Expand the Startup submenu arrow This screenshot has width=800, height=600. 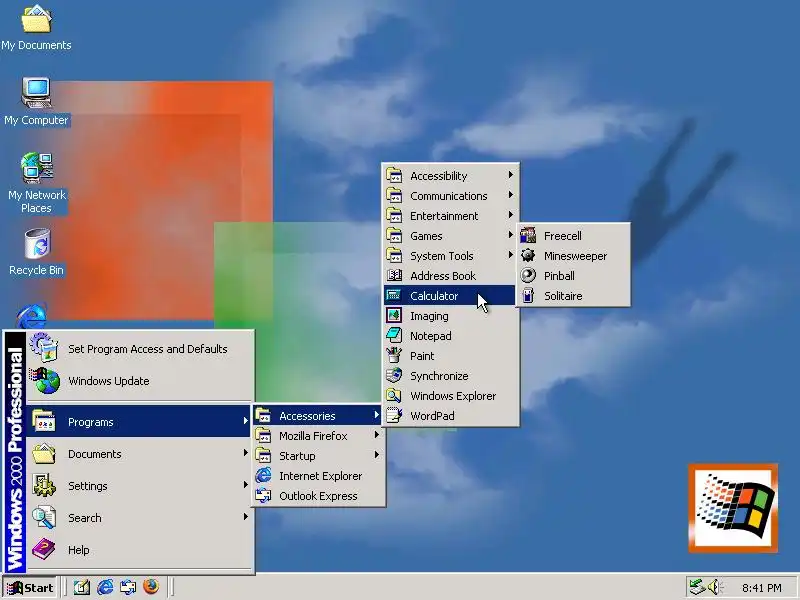(x=377, y=455)
